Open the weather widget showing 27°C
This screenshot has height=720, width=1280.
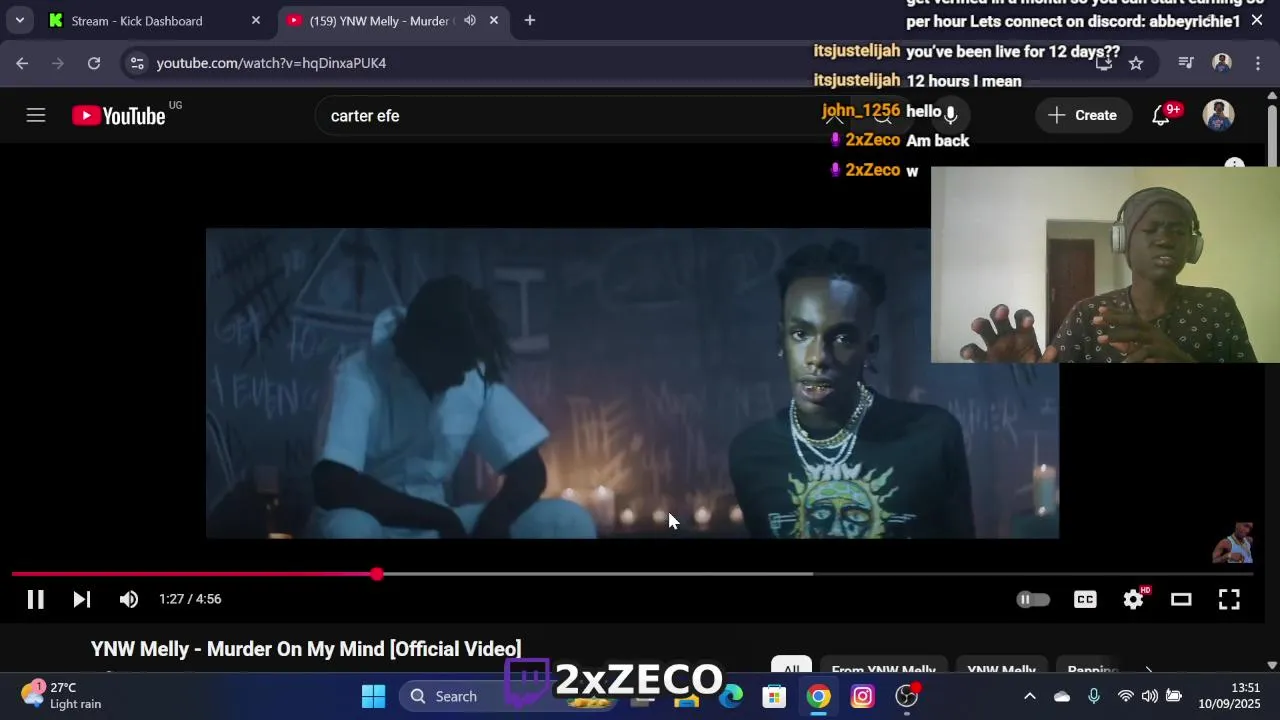tap(62, 695)
